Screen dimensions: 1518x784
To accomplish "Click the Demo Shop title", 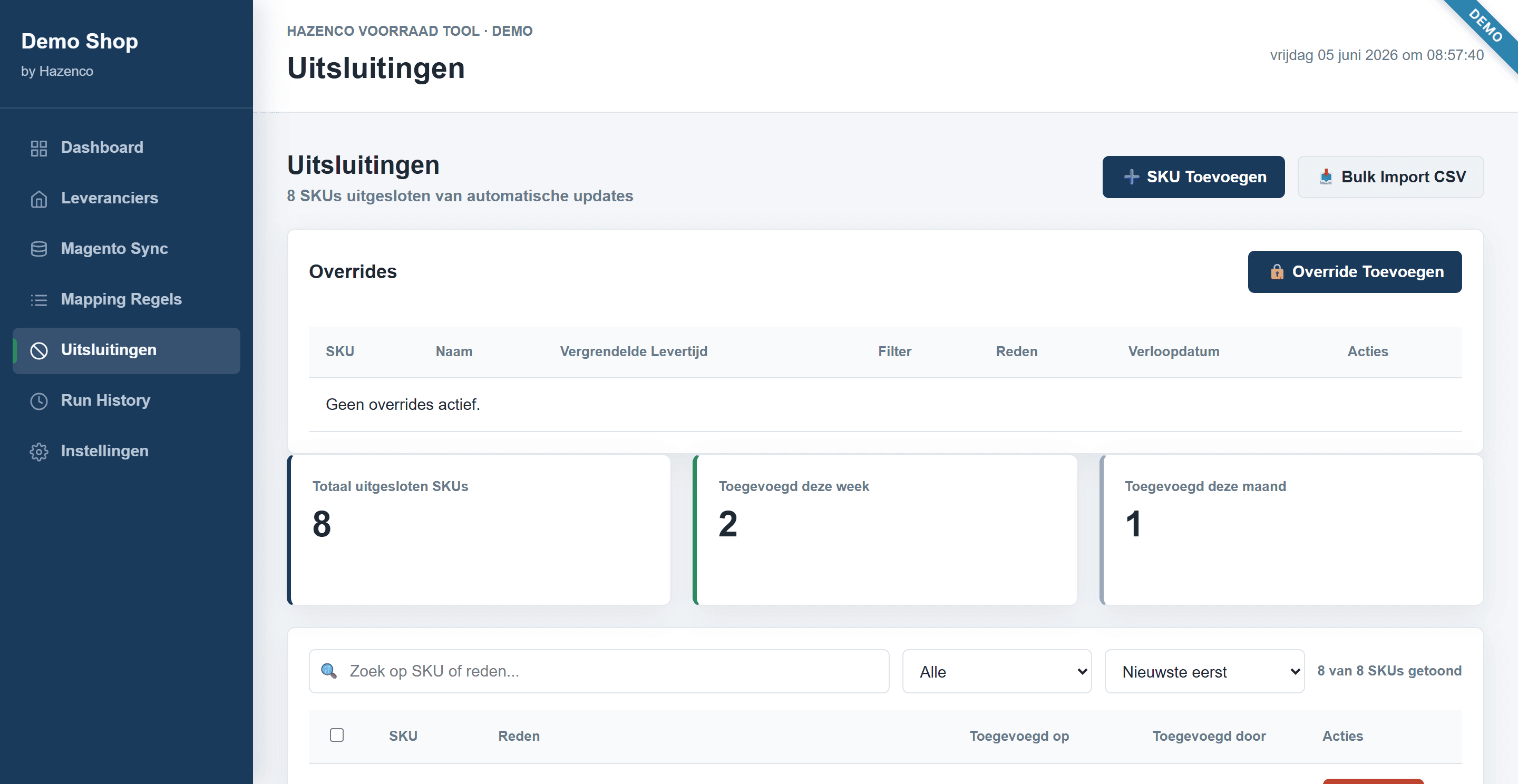I will coord(80,41).
